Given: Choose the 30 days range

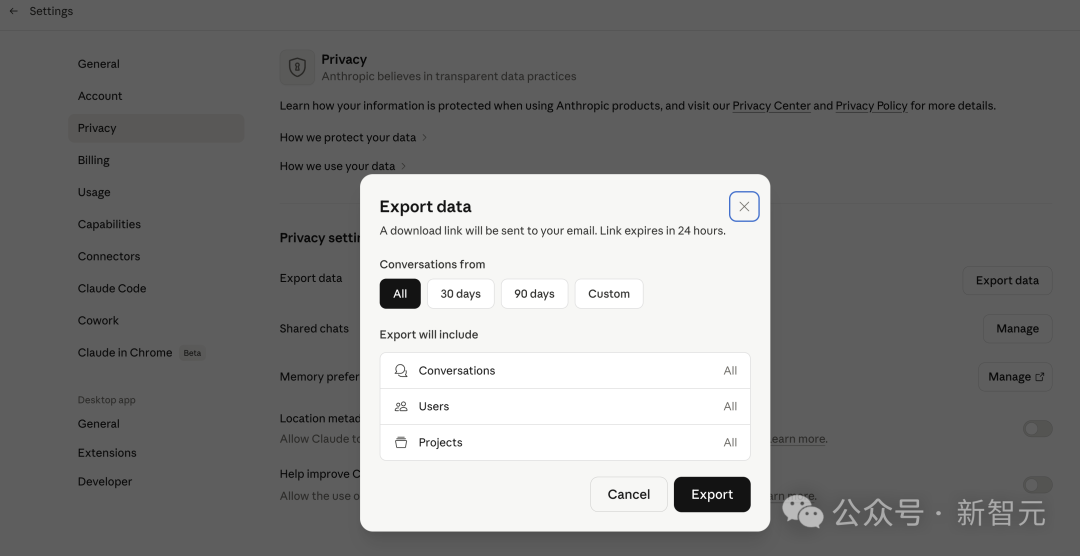Looking at the screenshot, I should click(x=460, y=294).
